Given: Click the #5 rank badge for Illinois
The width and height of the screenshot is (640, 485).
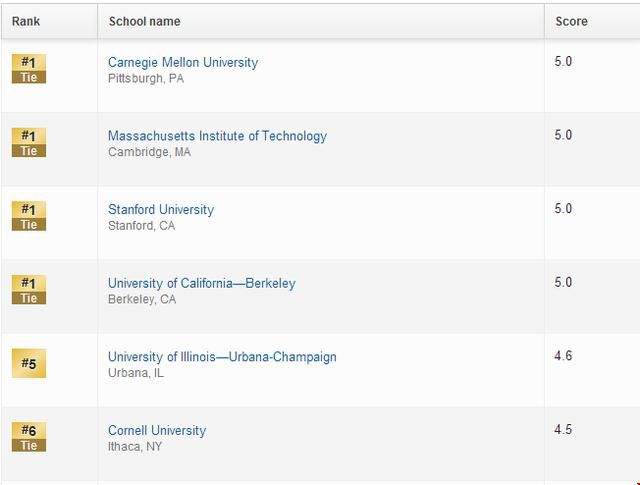Looking at the screenshot, I should tap(29, 363).
